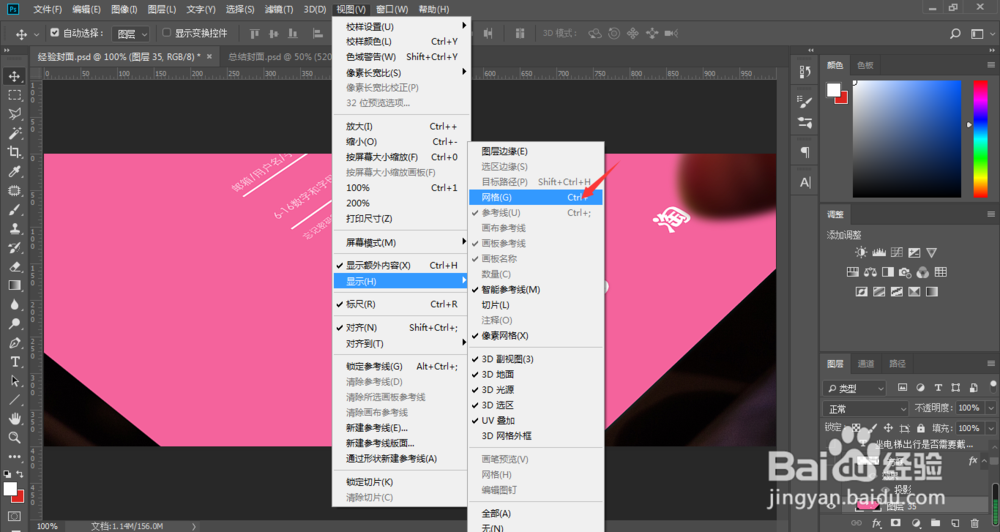
Task: Select the Rectangular Marquee tool
Action: coord(14,96)
